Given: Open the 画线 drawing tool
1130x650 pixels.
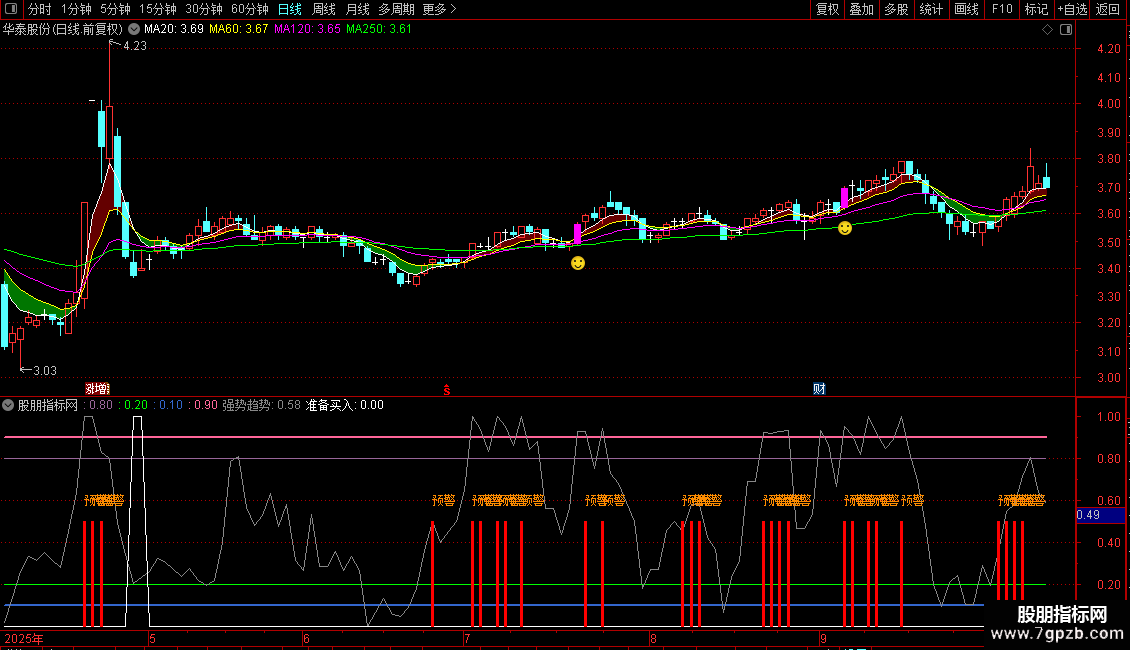Looking at the screenshot, I should [x=966, y=9].
